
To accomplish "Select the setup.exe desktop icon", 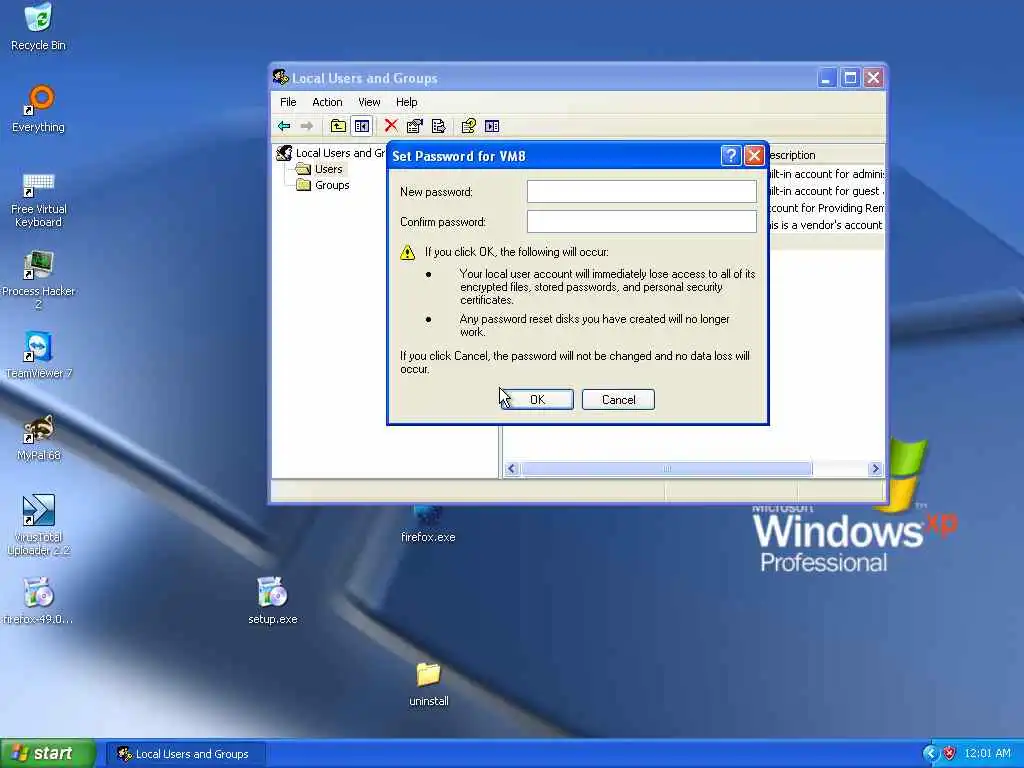I will (x=272, y=601).
